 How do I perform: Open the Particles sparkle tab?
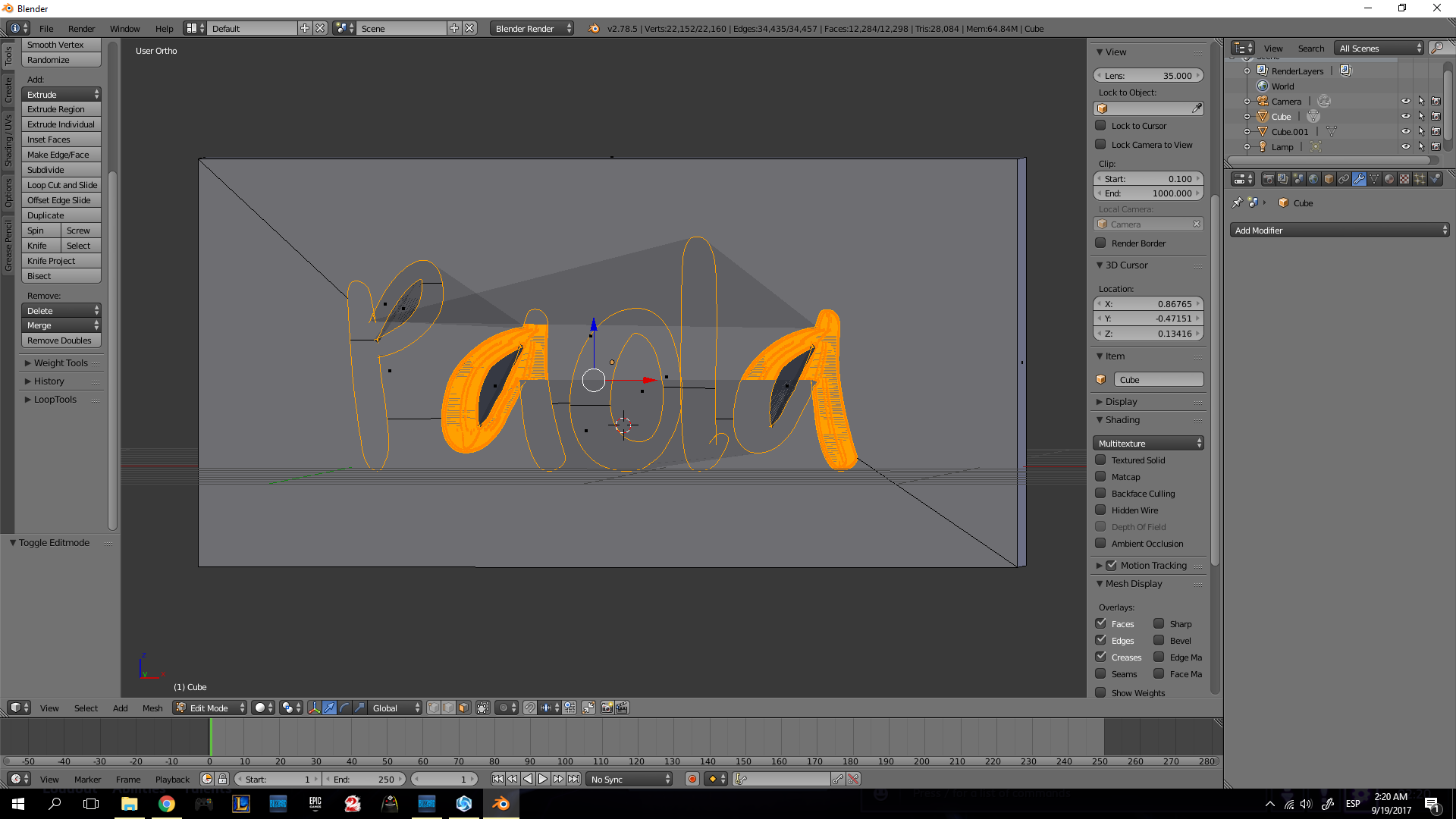point(1420,180)
